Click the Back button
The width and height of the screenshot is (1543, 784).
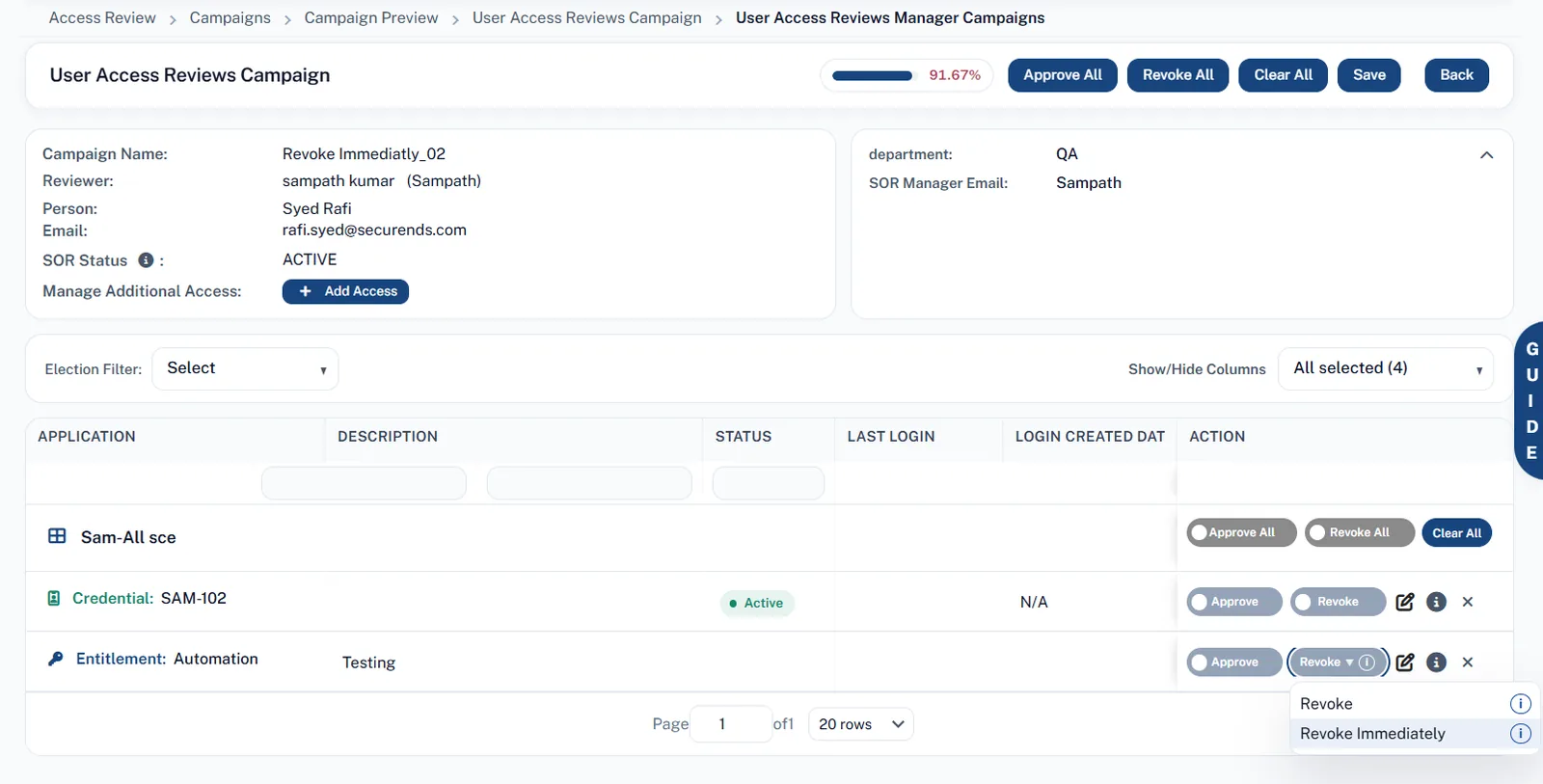(x=1456, y=75)
